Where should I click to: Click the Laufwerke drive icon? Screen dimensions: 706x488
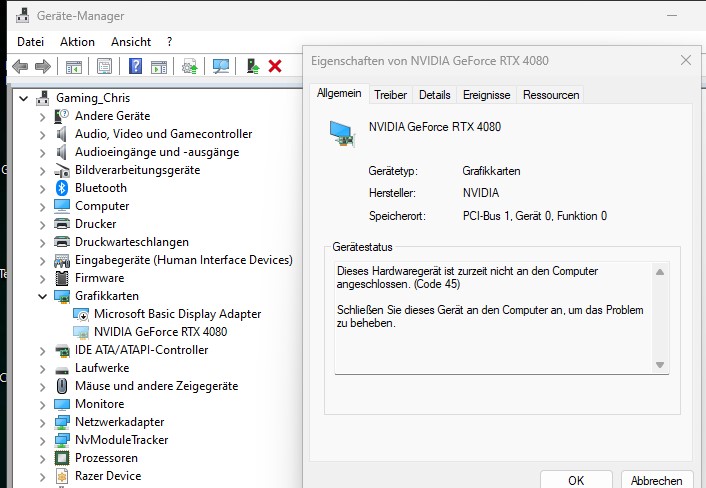click(62, 370)
